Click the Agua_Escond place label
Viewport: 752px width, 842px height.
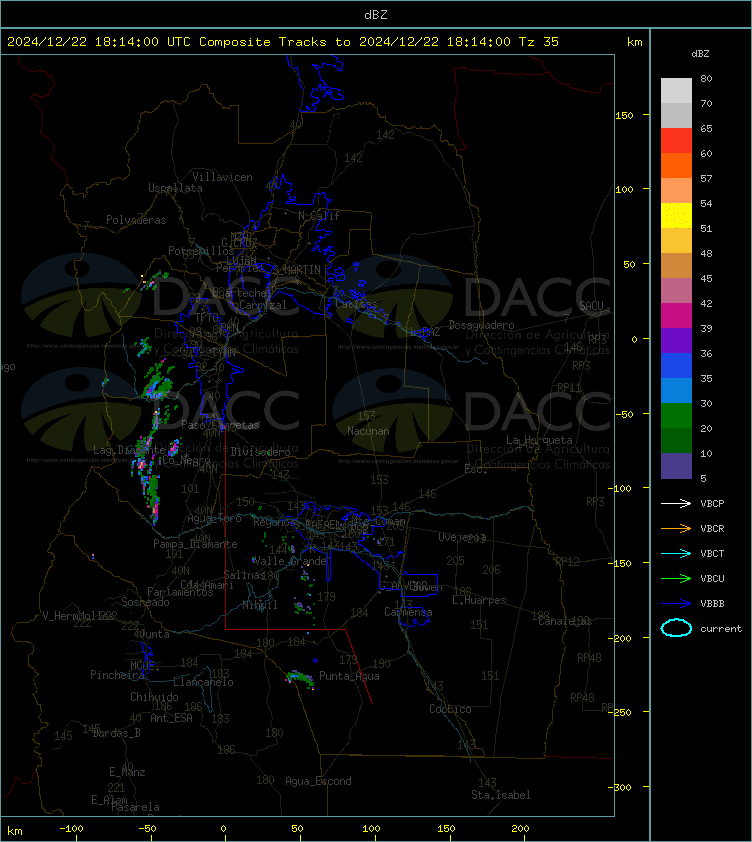click(x=318, y=781)
